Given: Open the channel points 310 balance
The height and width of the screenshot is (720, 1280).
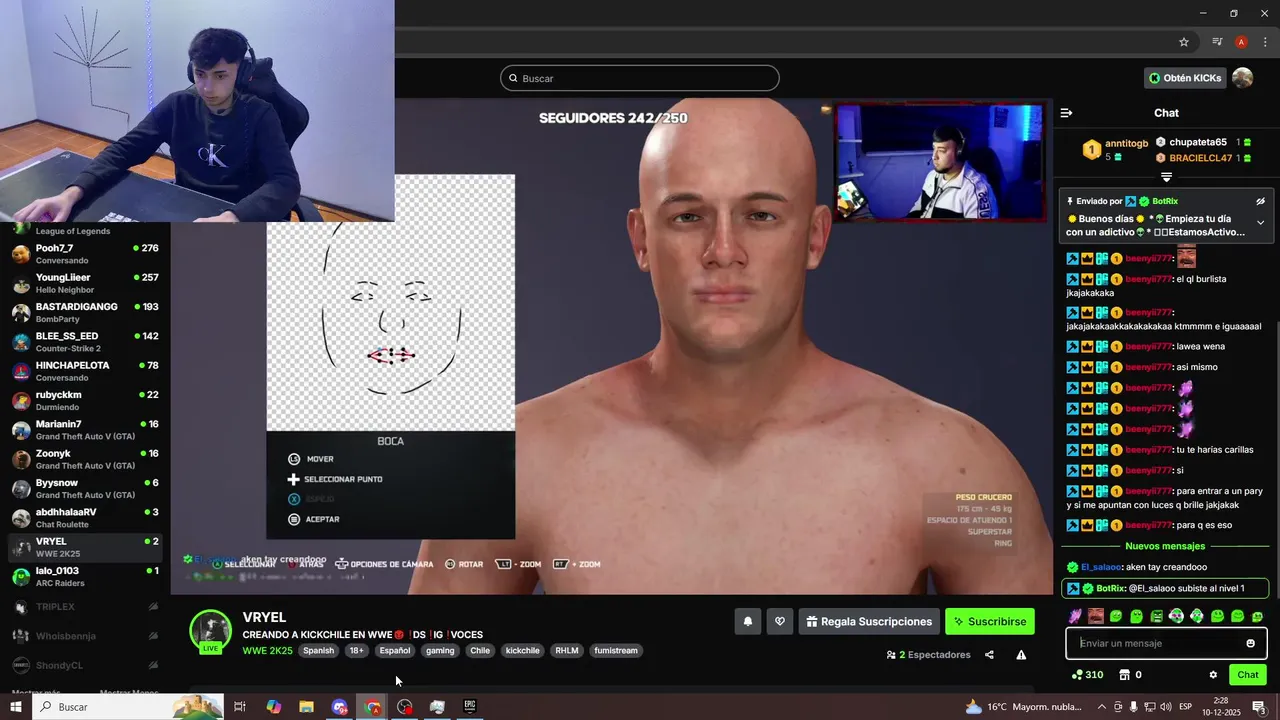Looking at the screenshot, I should pyautogui.click(x=1087, y=675).
